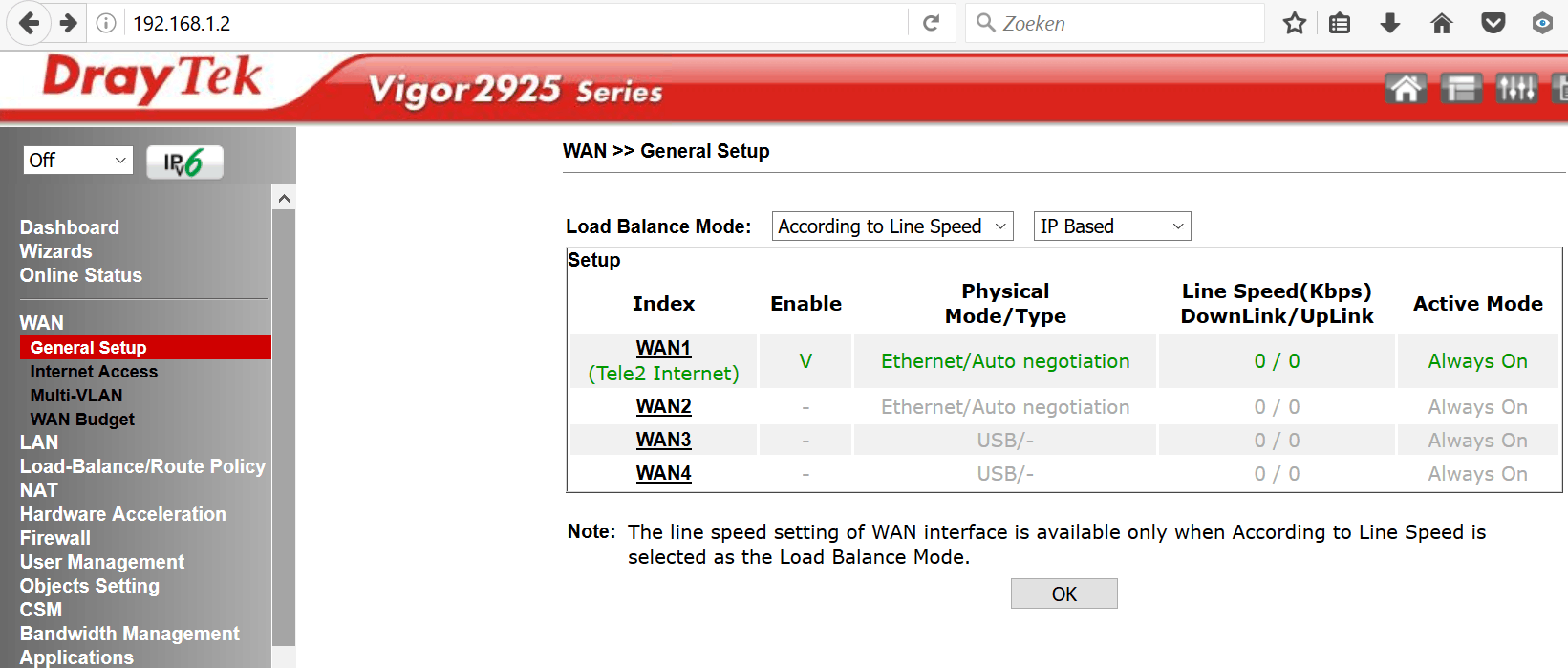Open Multi-VLAN in the WAN menu
The width and height of the screenshot is (1568, 668).
click(76, 396)
